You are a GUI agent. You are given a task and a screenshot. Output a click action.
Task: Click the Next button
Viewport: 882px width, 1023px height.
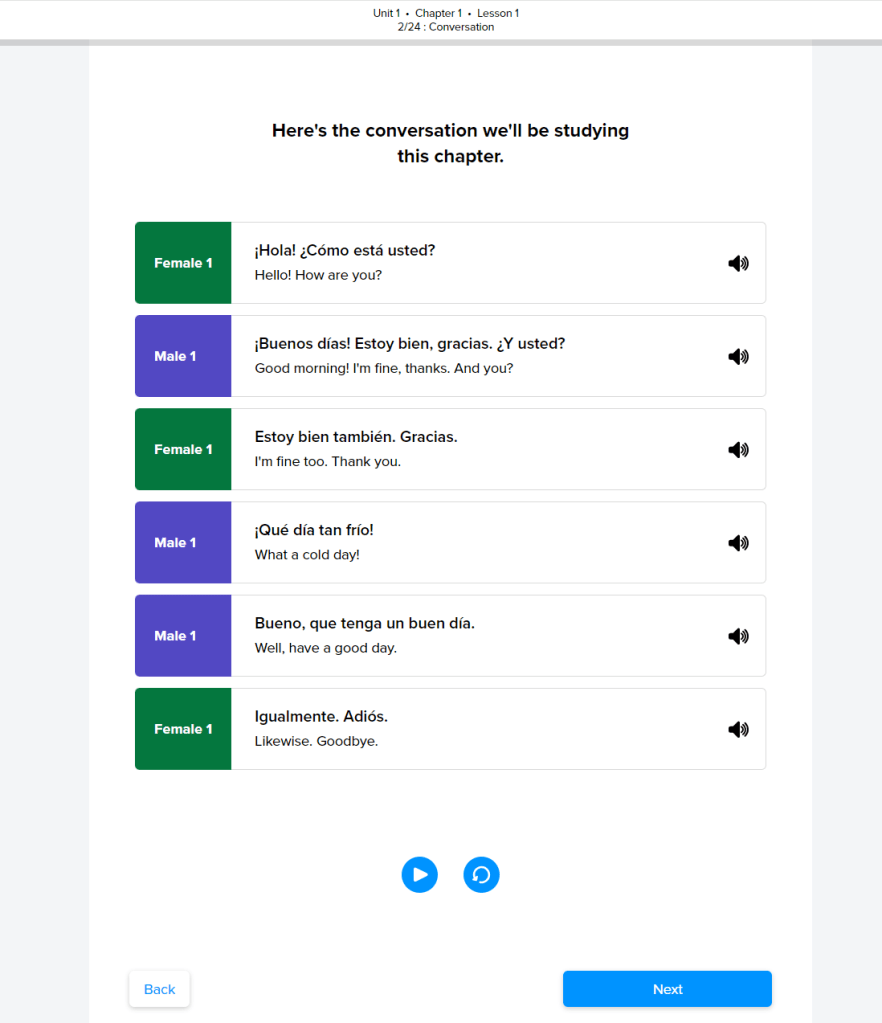pos(667,989)
